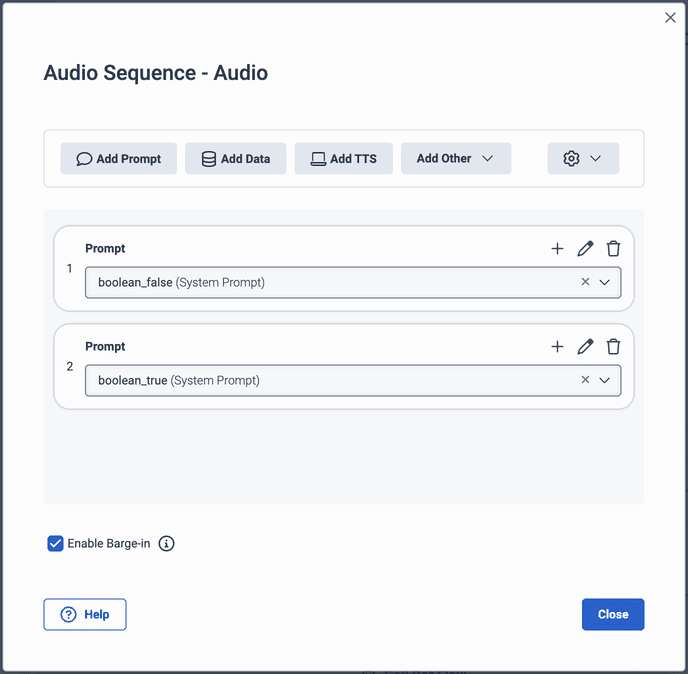Disable the Enable Barge-in checkbox
The height and width of the screenshot is (674, 688).
coord(56,544)
